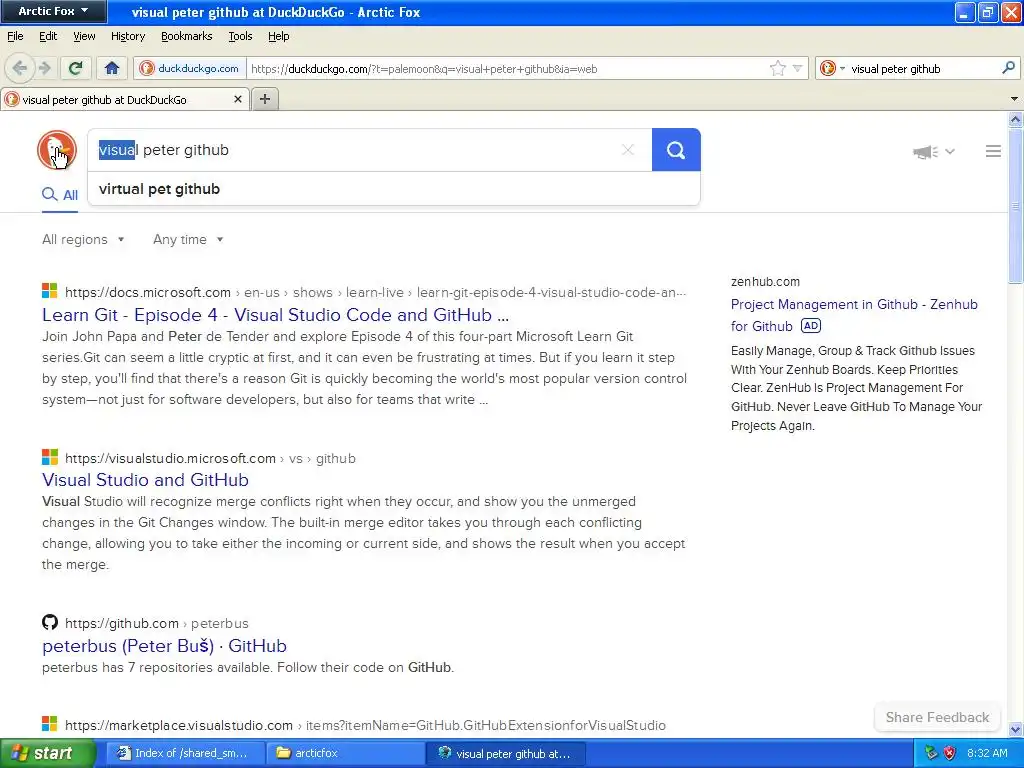Open the hamburger menu on DuckDuckGo
Image resolution: width=1024 pixels, height=768 pixels.
tap(993, 152)
